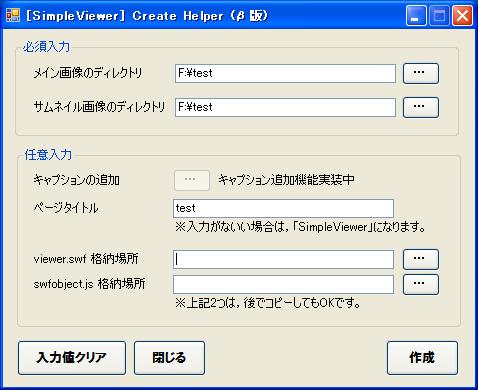This screenshot has width=478, height=390.
Task: Focus the swfobject.js 格納場所 input field
Action: [283, 285]
